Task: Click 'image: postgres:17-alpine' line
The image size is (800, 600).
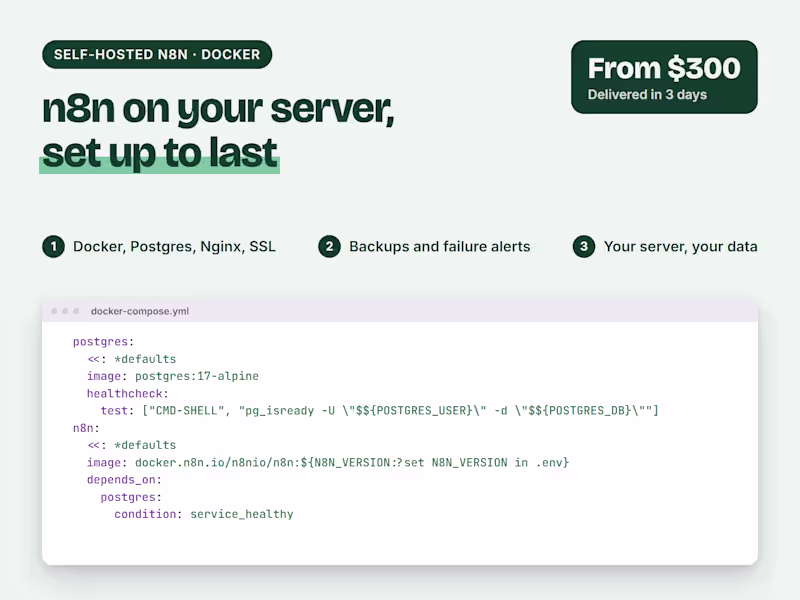Action: pyautogui.click(x=173, y=377)
